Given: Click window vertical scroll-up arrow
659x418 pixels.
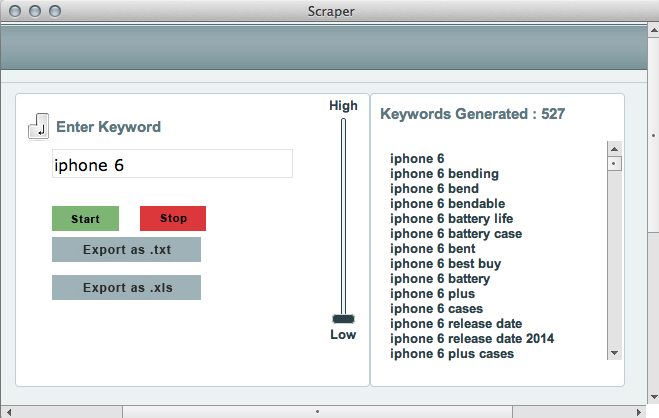Looking at the screenshot, I should [x=654, y=30].
